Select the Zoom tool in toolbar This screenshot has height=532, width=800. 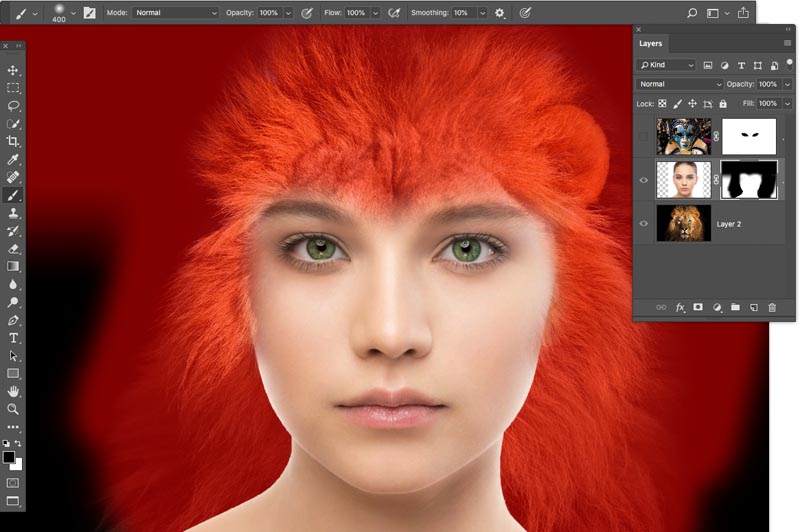click(13, 409)
